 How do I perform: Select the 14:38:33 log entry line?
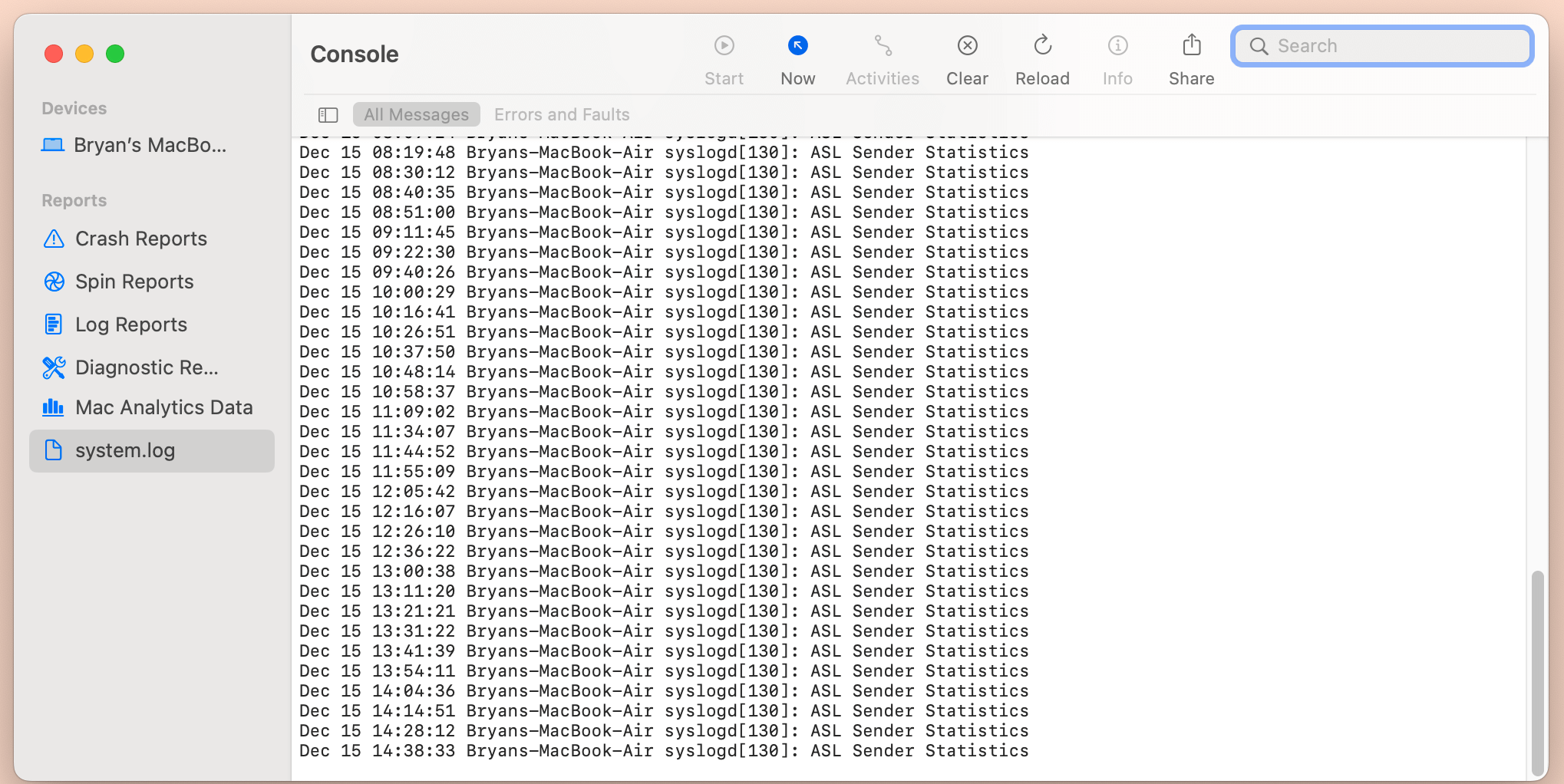pyautogui.click(x=663, y=751)
